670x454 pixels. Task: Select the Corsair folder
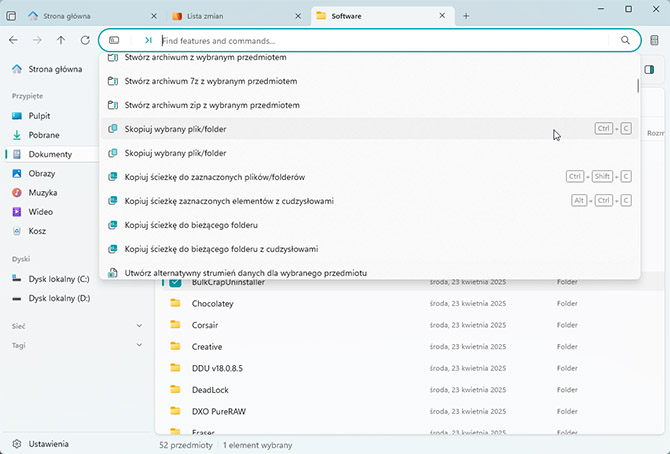tap(410, 325)
